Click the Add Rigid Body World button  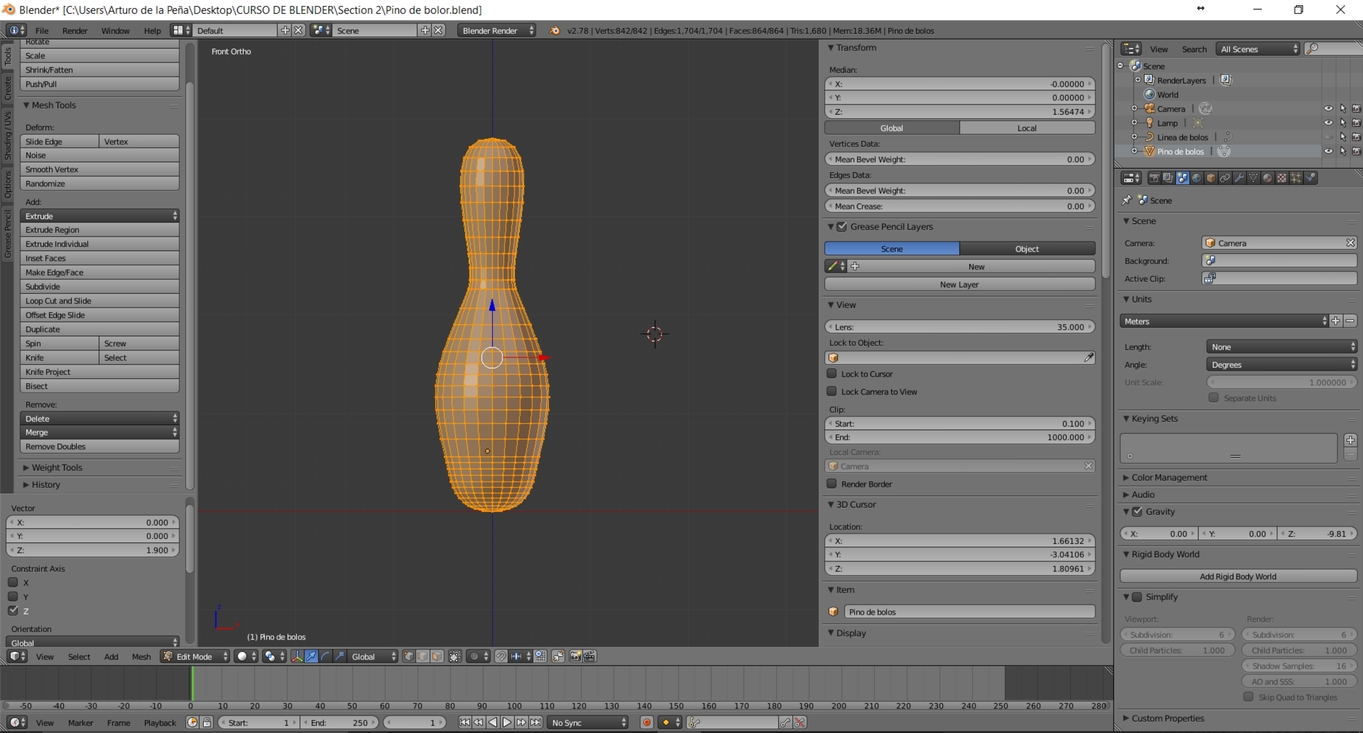click(x=1237, y=576)
